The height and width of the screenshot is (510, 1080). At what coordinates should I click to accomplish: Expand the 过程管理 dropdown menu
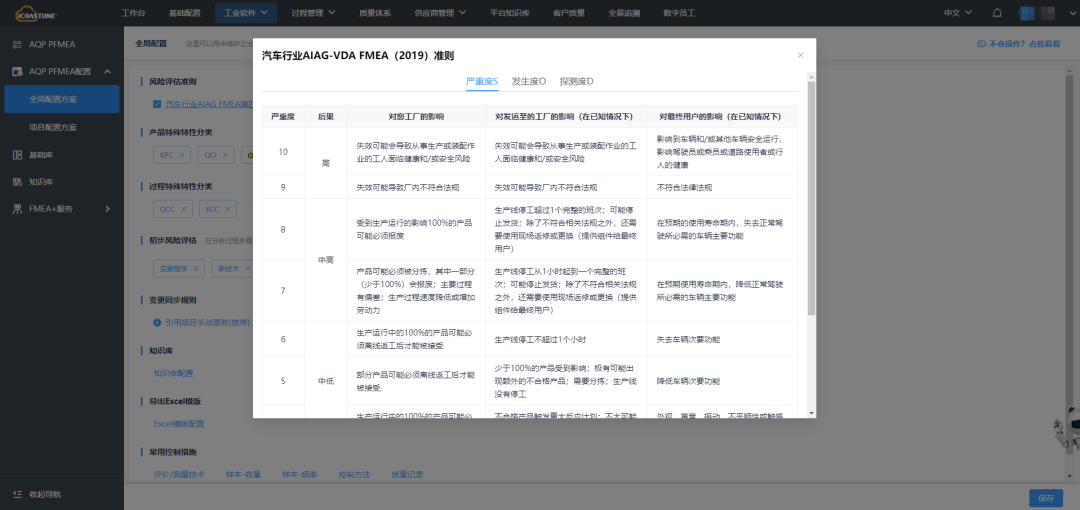[x=313, y=13]
